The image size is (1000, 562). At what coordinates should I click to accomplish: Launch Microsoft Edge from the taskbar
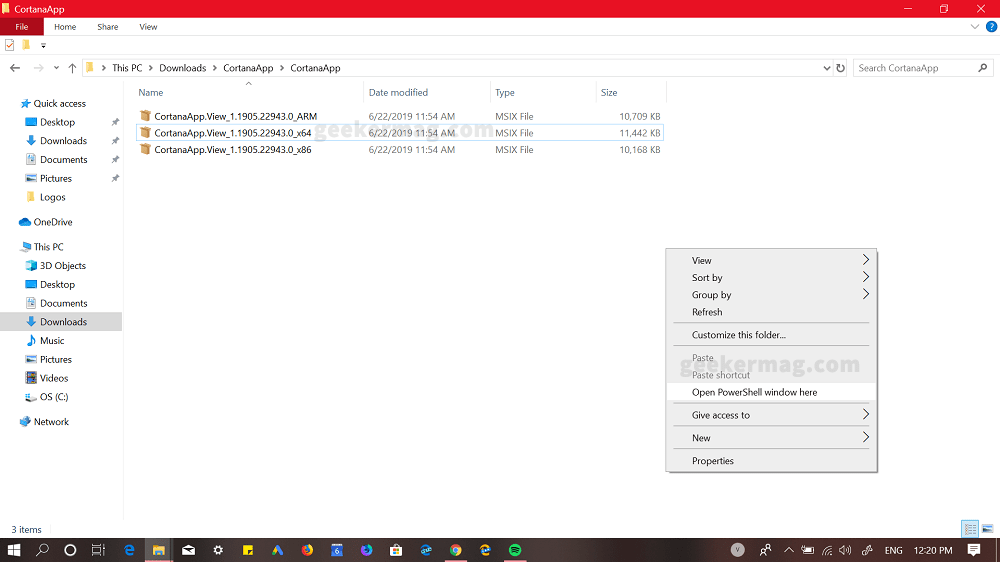(129, 550)
